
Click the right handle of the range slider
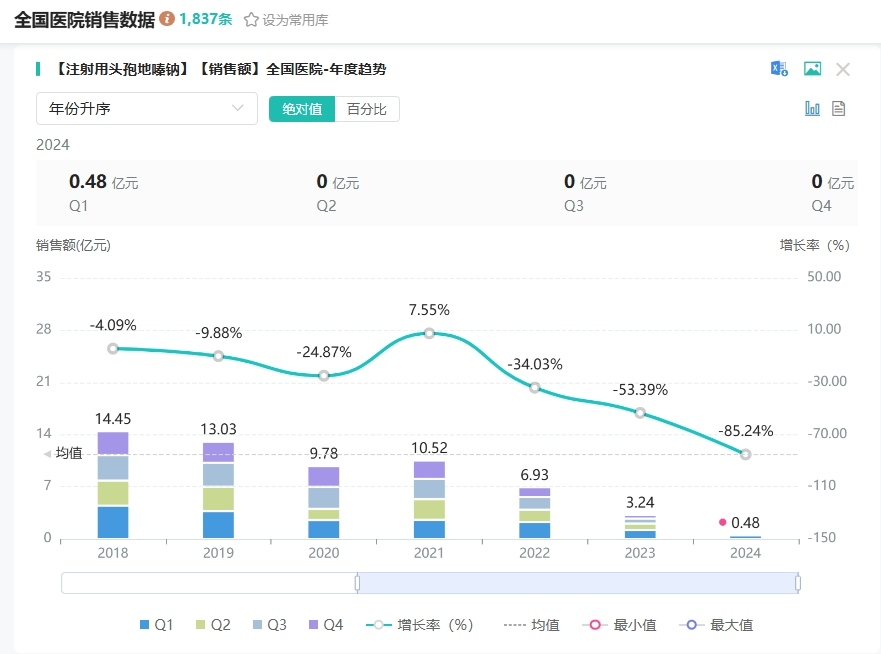[x=798, y=582]
